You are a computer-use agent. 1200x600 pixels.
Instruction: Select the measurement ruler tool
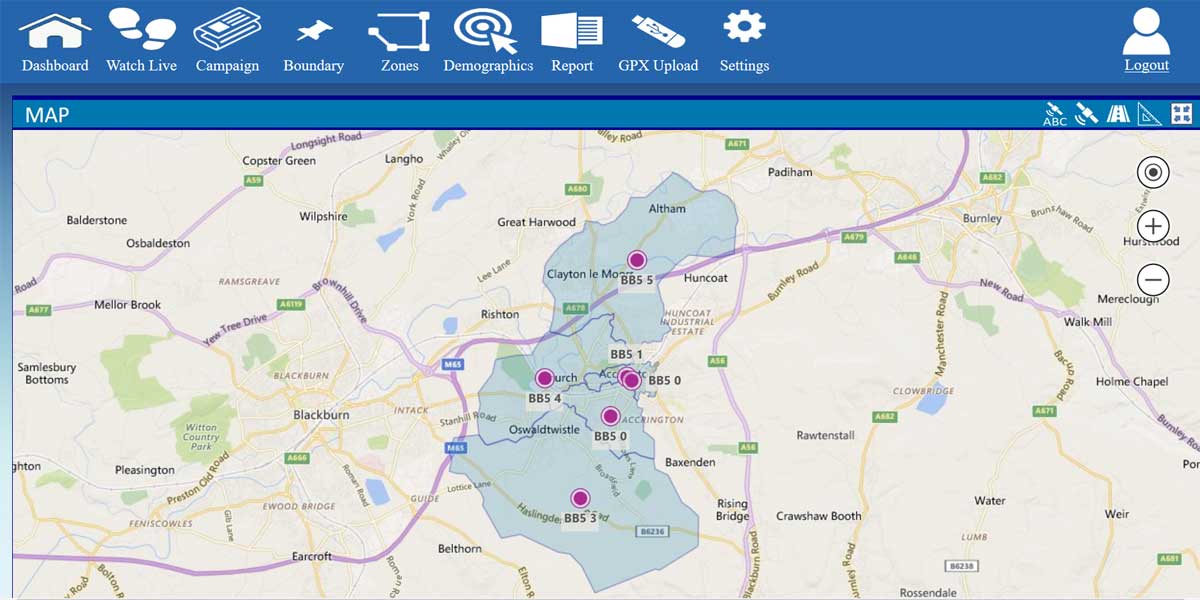pyautogui.click(x=1148, y=112)
